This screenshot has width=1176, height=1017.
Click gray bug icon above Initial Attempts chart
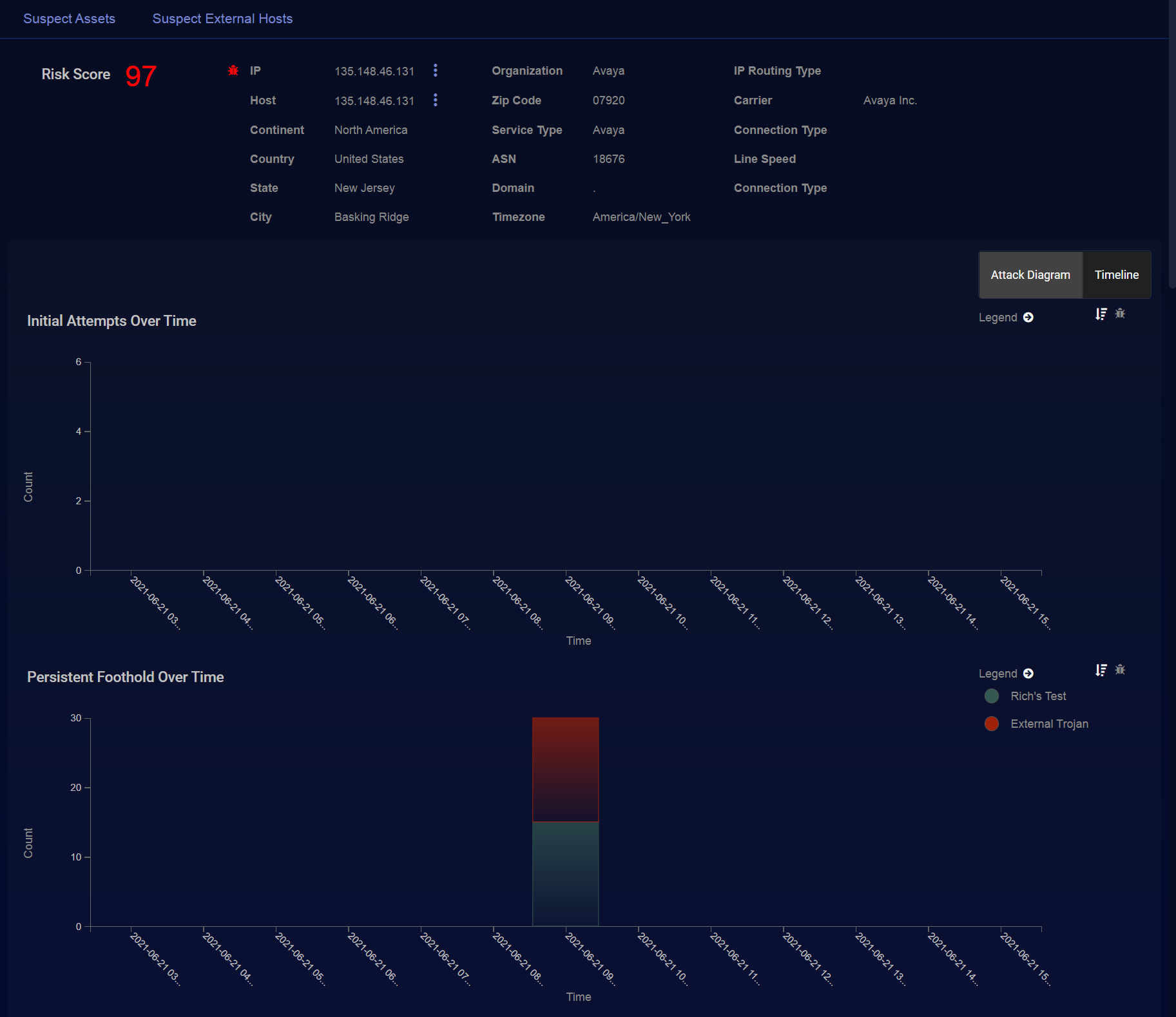coord(1121,314)
